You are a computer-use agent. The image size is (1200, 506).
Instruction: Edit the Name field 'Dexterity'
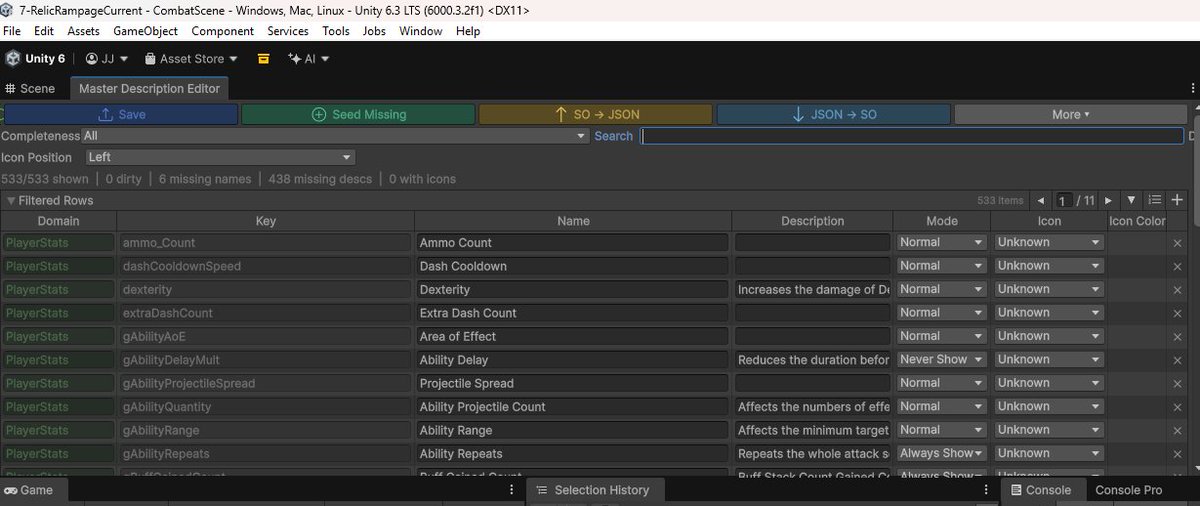pos(572,289)
